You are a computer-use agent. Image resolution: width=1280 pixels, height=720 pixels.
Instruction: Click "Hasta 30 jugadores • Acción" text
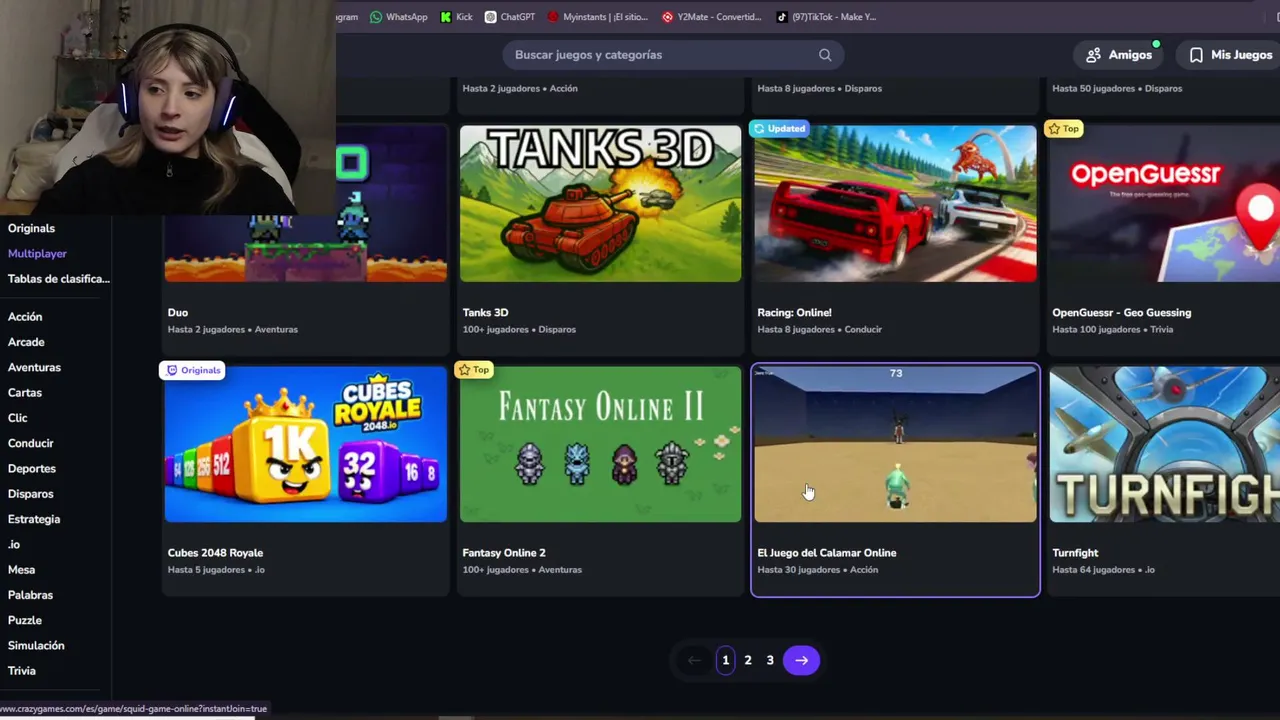pos(817,570)
